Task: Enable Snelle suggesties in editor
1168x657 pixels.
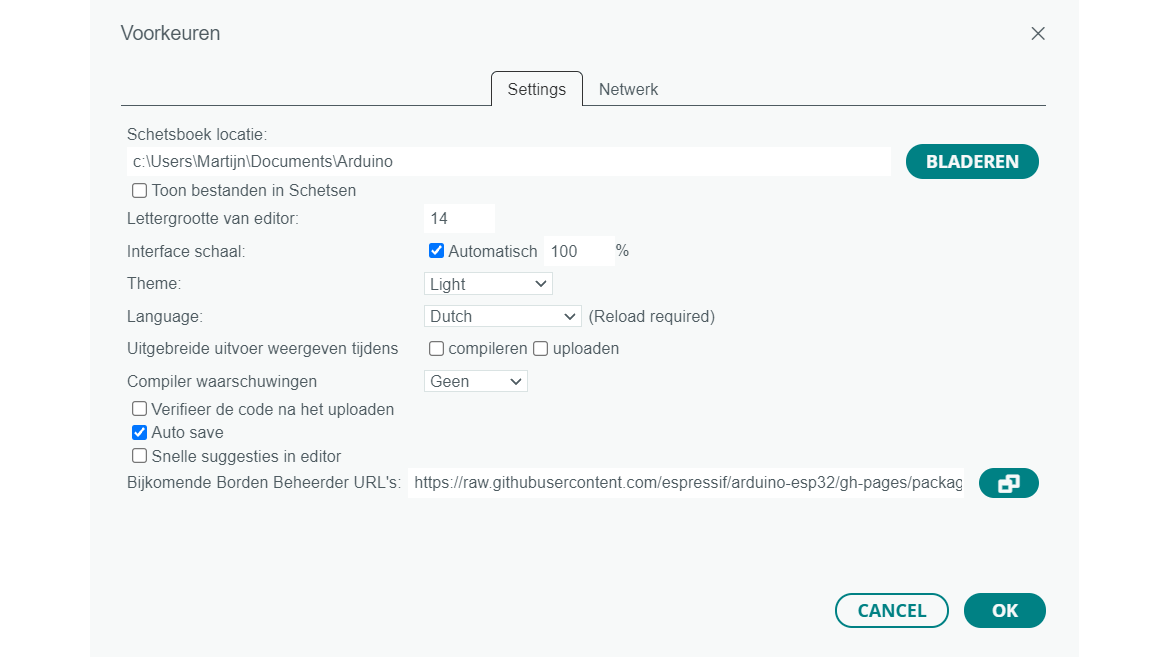Action: (x=140, y=456)
